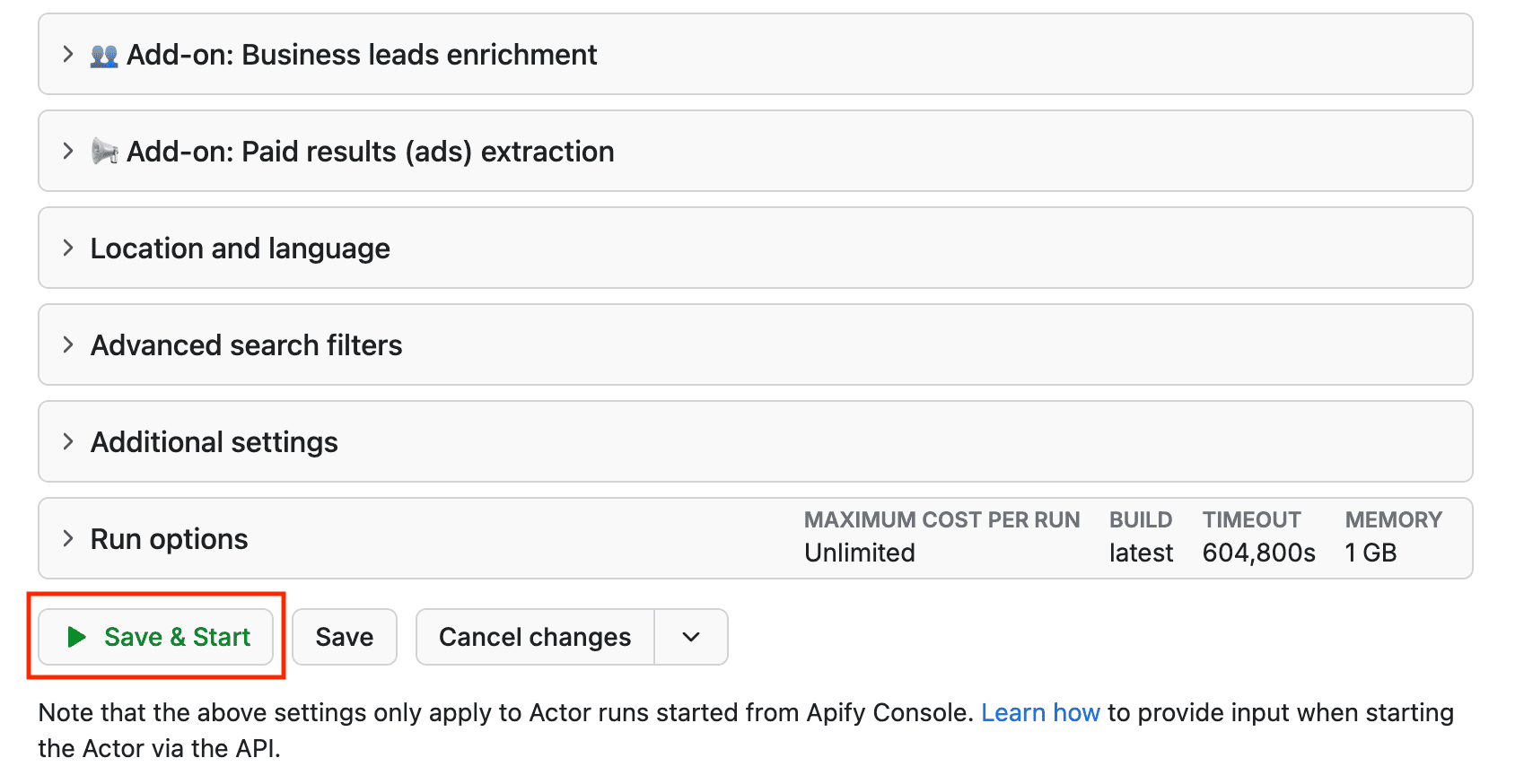Click the megaphone icon on Paid results extraction
This screenshot has width=1515, height=784.
click(x=104, y=152)
